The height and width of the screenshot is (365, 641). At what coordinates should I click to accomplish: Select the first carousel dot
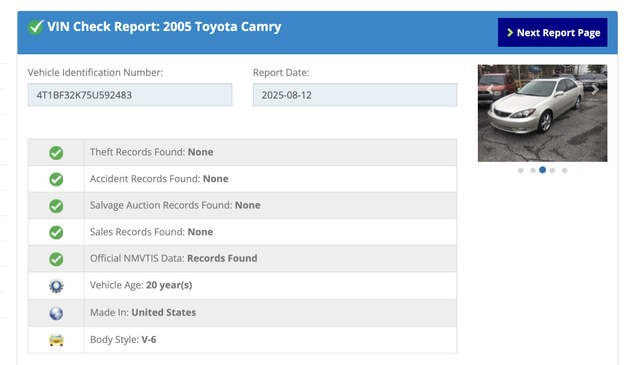[520, 170]
